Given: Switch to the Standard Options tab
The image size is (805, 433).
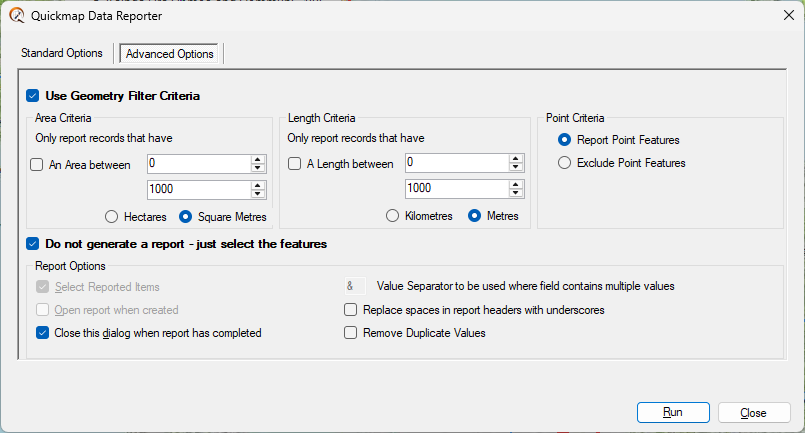Looking at the screenshot, I should 62,54.
